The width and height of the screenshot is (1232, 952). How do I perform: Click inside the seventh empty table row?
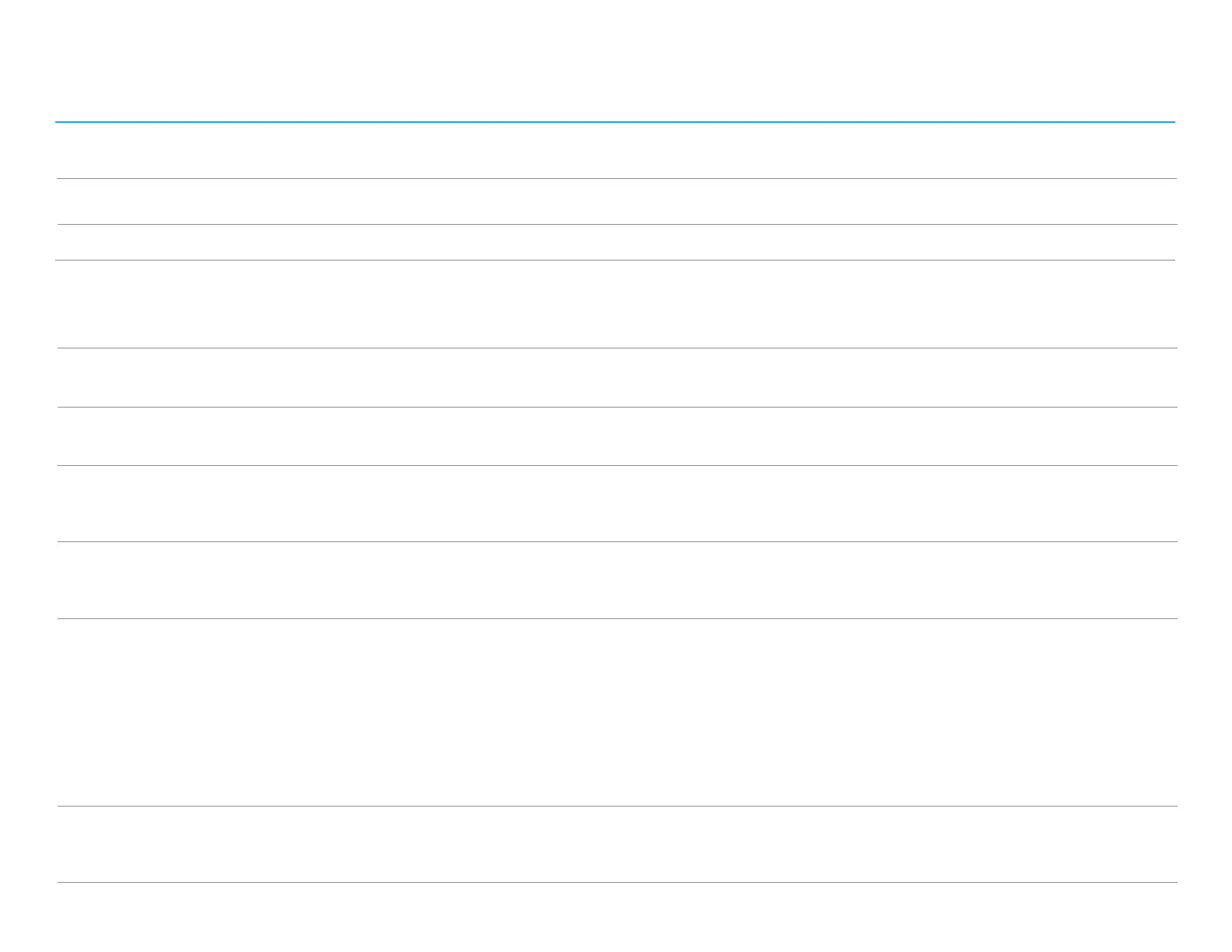pos(614,503)
